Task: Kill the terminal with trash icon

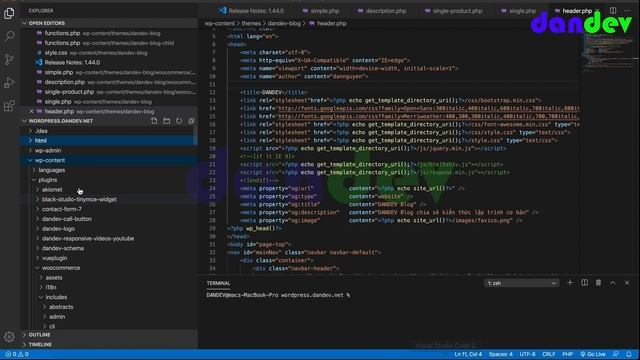Action: pos(598,283)
